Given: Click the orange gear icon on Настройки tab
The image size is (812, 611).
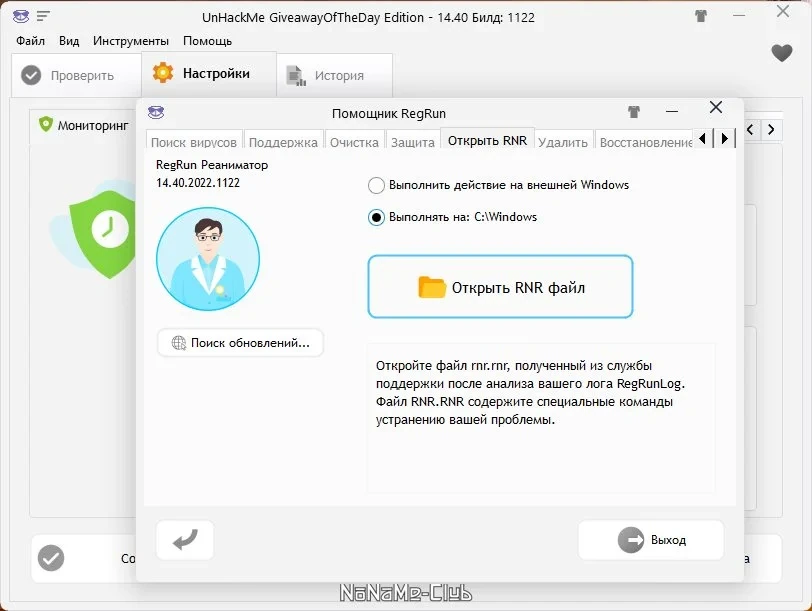Looking at the screenshot, I should (x=163, y=72).
